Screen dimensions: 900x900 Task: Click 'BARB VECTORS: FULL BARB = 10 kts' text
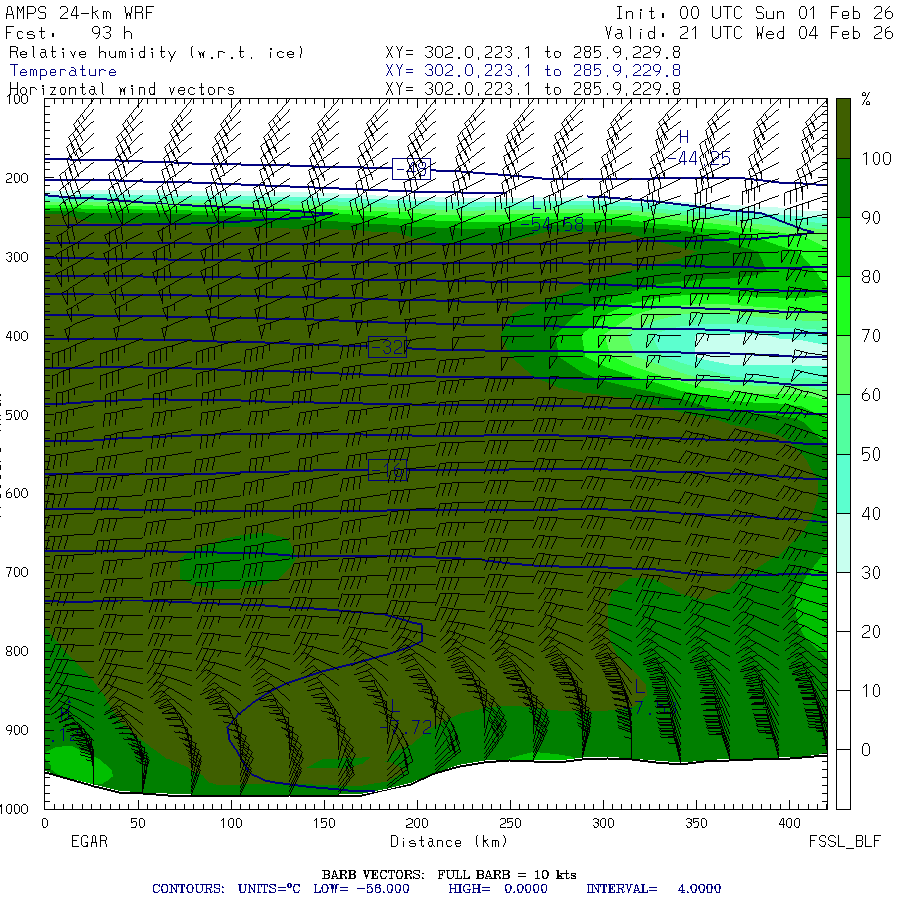449,875
